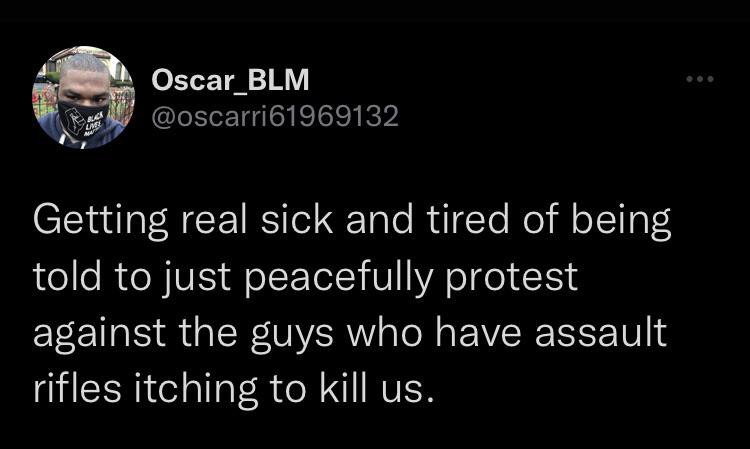750x449 pixels.
Task: Click the tweet's first line starting "Getting real sick"
Action: [x=351, y=220]
